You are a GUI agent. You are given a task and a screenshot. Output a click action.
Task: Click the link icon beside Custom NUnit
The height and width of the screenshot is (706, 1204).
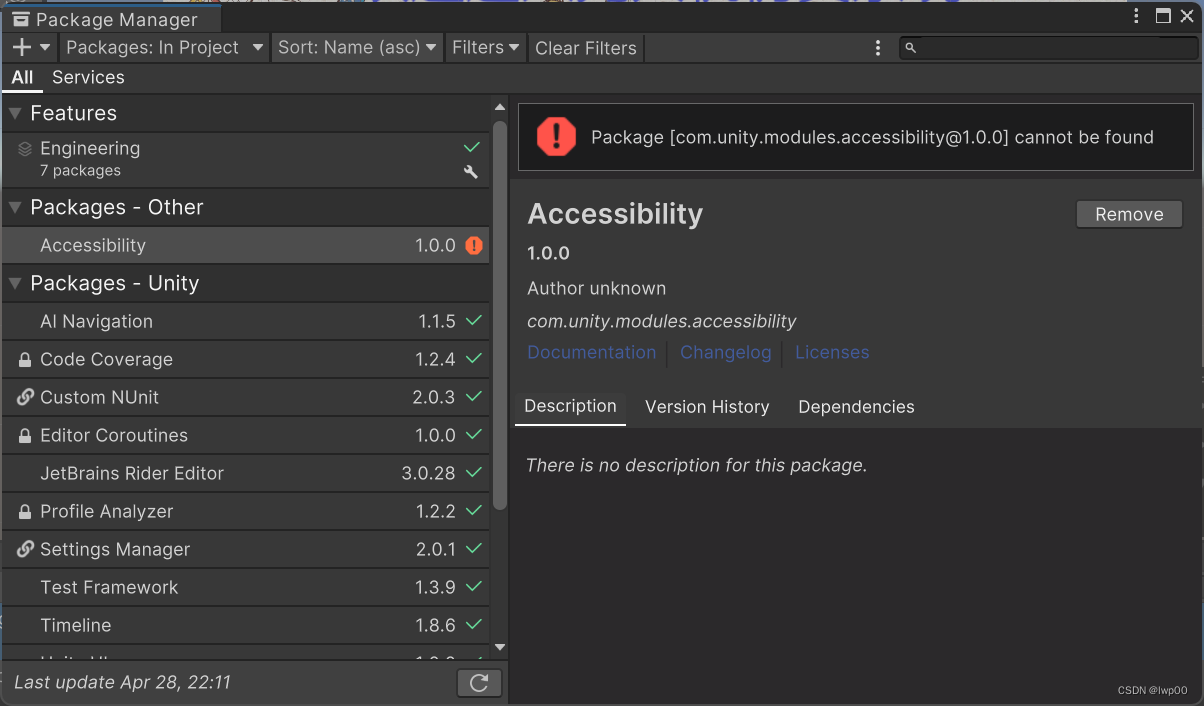coord(24,397)
